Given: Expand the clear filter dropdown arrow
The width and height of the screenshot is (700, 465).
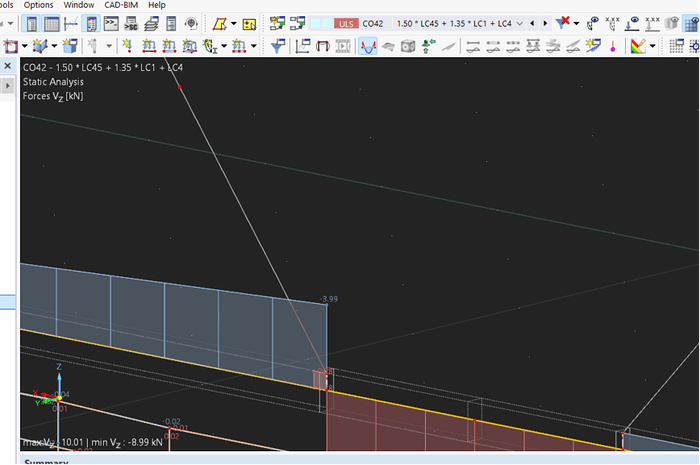Looking at the screenshot, I should pos(576,24).
